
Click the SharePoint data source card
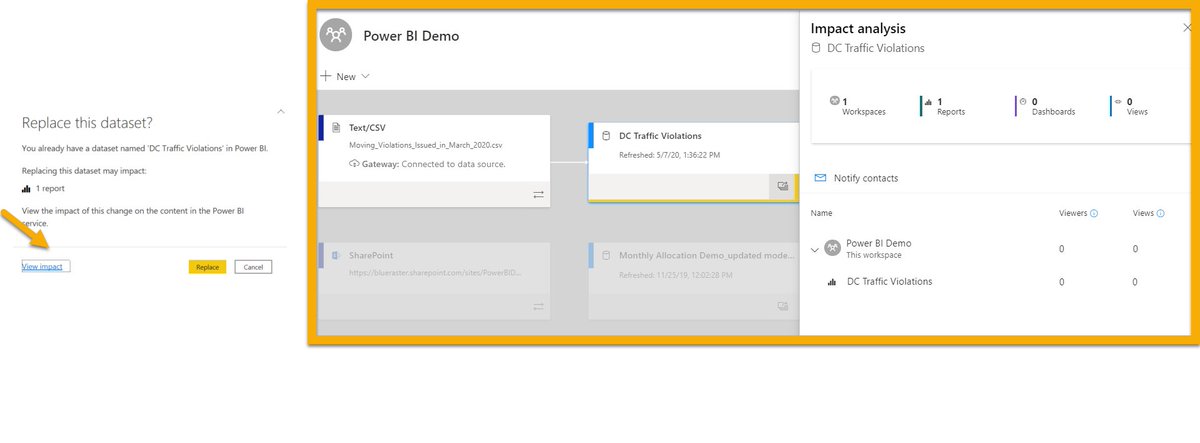tap(434, 281)
